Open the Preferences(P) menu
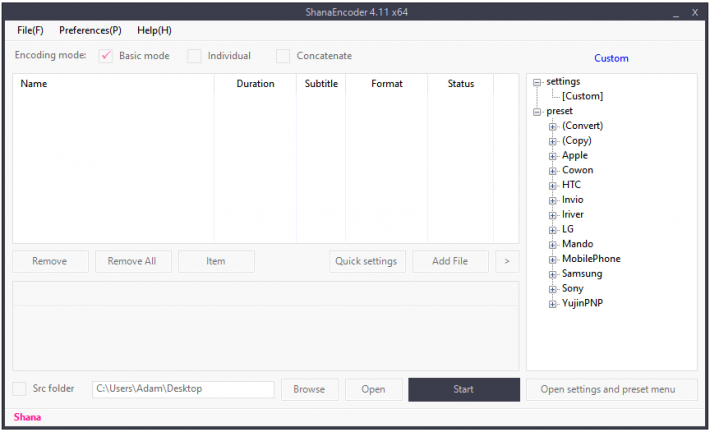 90,30
